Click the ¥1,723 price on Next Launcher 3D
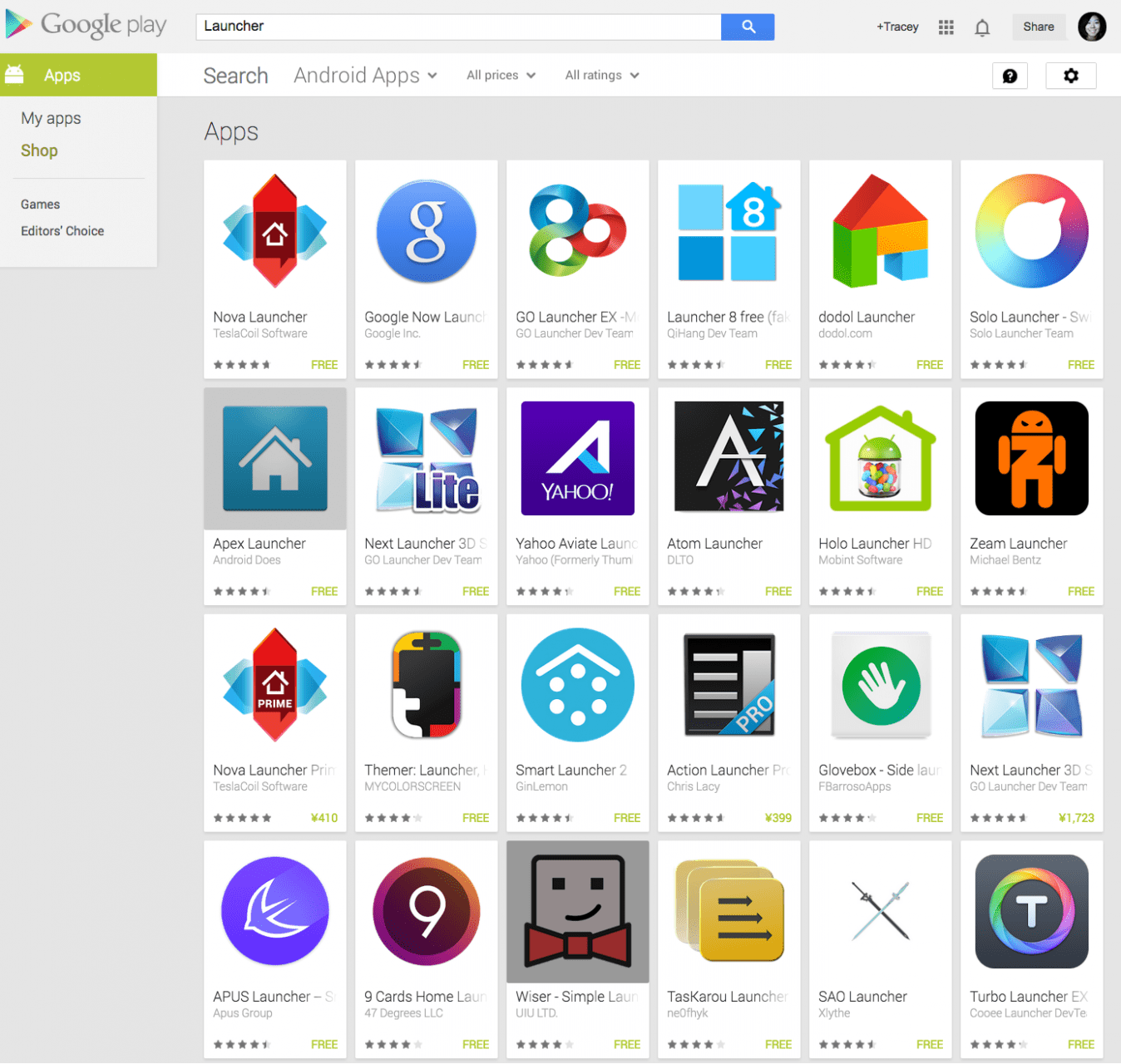This screenshot has width=1121, height=1064. coord(1076,818)
